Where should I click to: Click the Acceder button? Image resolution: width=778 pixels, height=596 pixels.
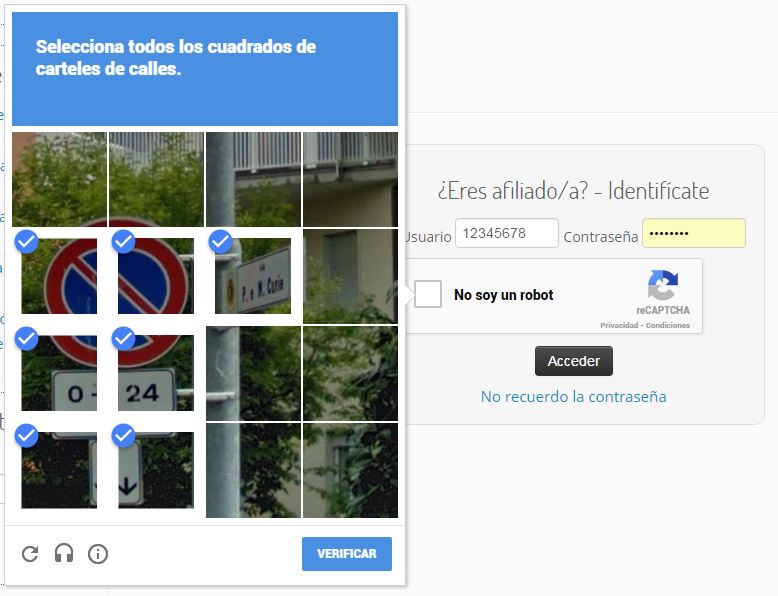coord(574,361)
